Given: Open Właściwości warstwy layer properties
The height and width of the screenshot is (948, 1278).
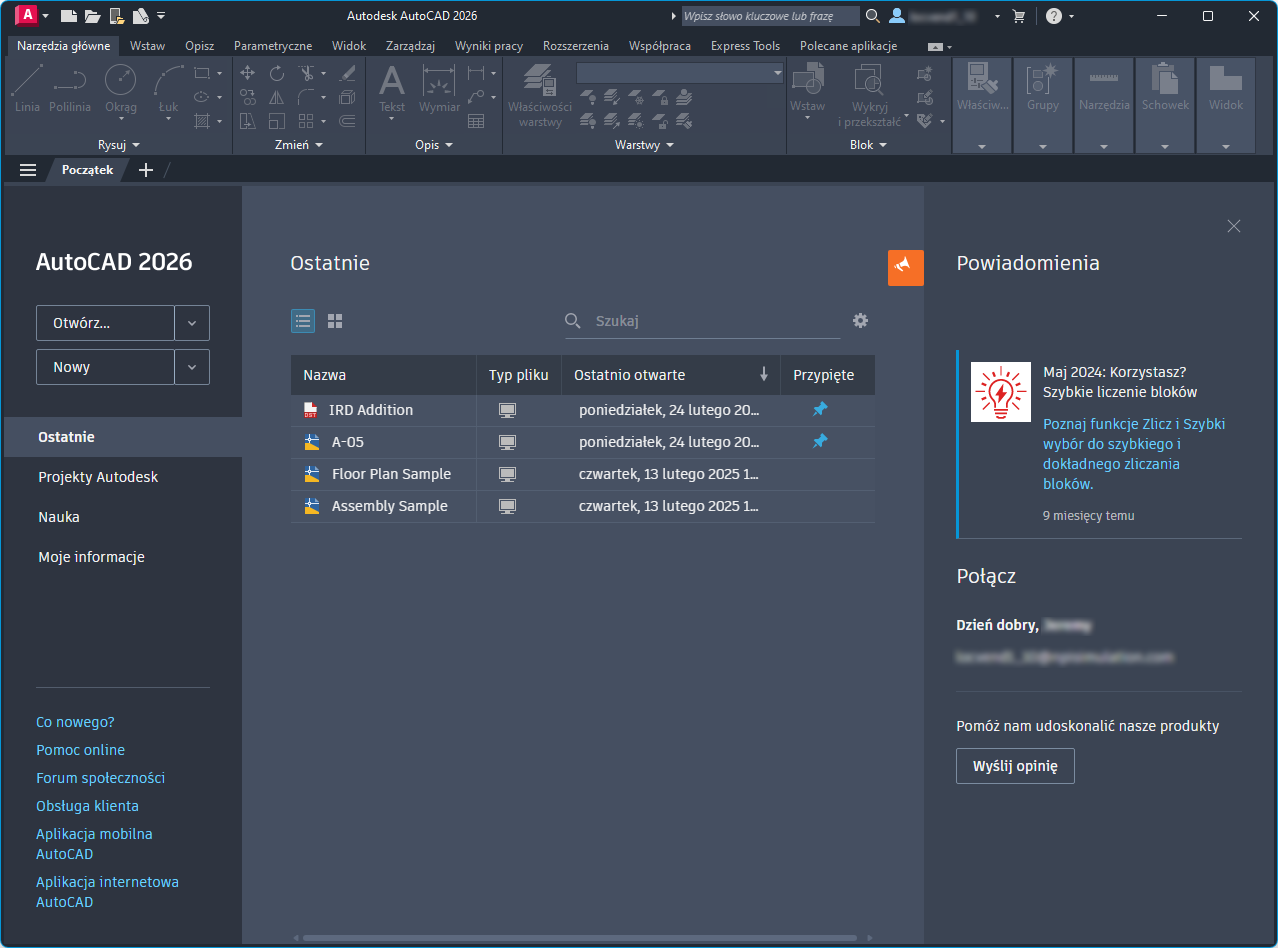Looking at the screenshot, I should [x=540, y=96].
